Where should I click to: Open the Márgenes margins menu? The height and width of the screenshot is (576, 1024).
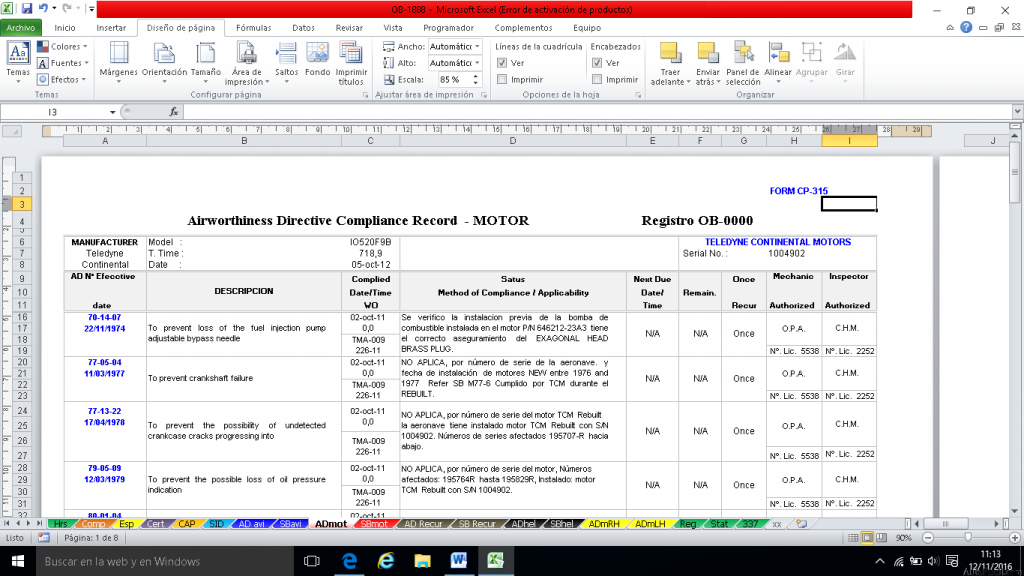pos(118,62)
